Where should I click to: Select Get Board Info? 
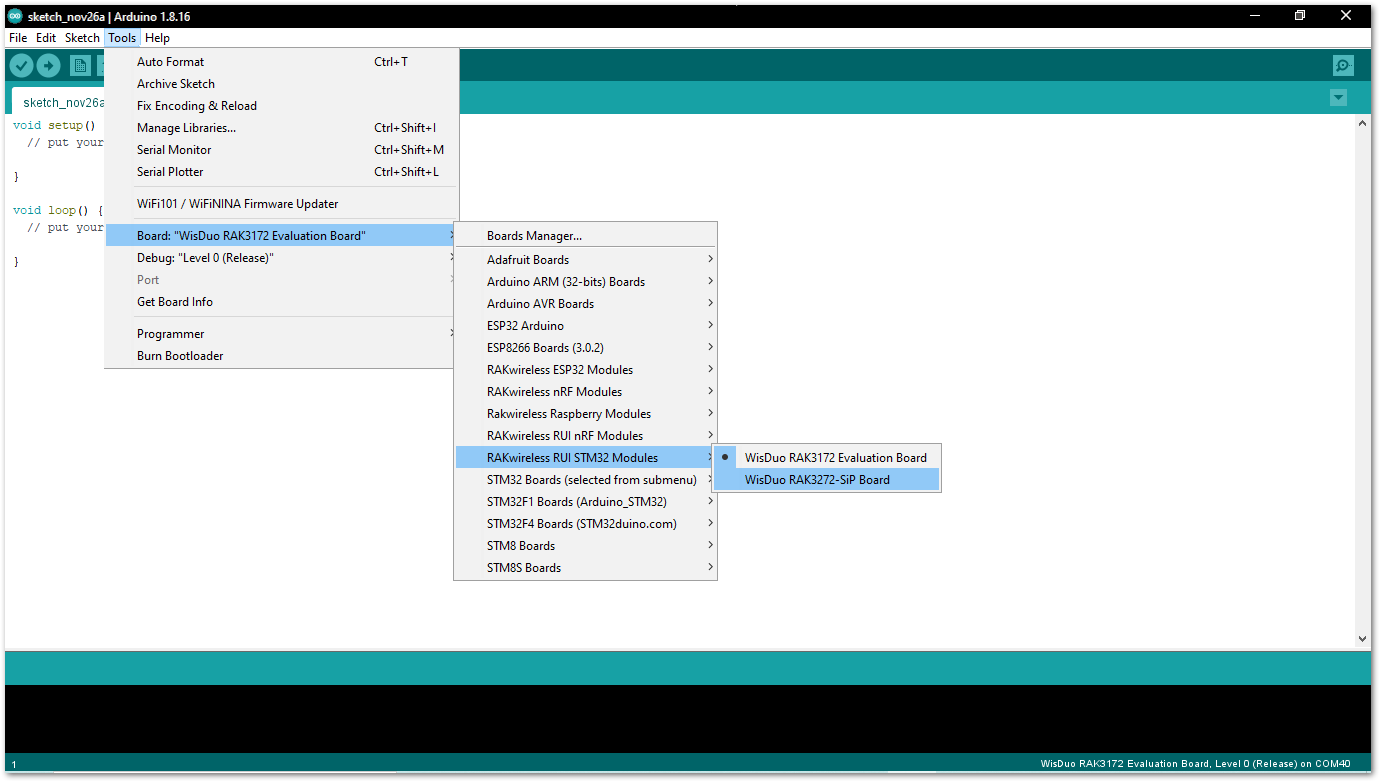click(282, 302)
